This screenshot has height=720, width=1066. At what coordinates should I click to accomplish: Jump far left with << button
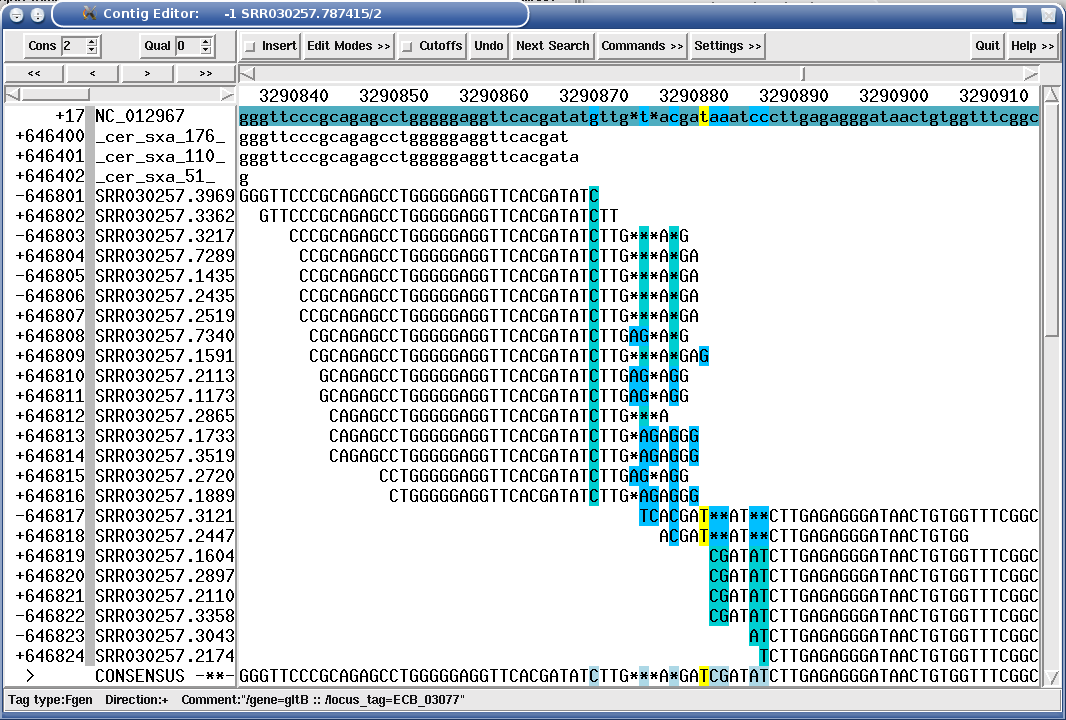coord(34,73)
